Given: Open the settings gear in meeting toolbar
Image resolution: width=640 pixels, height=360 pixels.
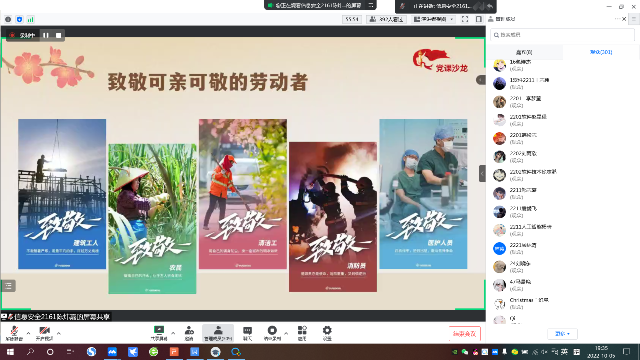Looking at the screenshot, I should pyautogui.click(x=327, y=333).
